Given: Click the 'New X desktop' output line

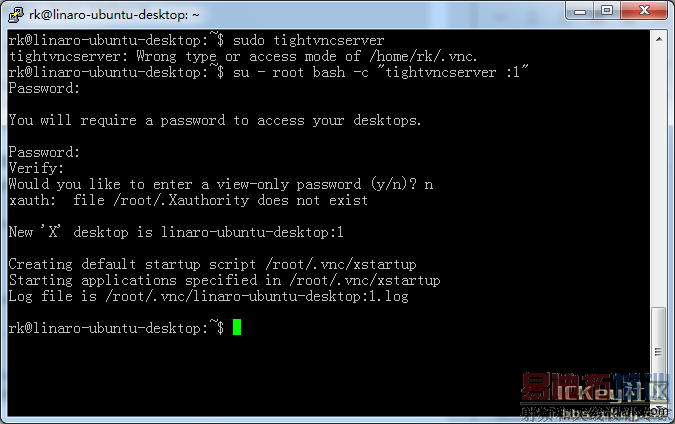Looking at the screenshot, I should (x=176, y=232).
